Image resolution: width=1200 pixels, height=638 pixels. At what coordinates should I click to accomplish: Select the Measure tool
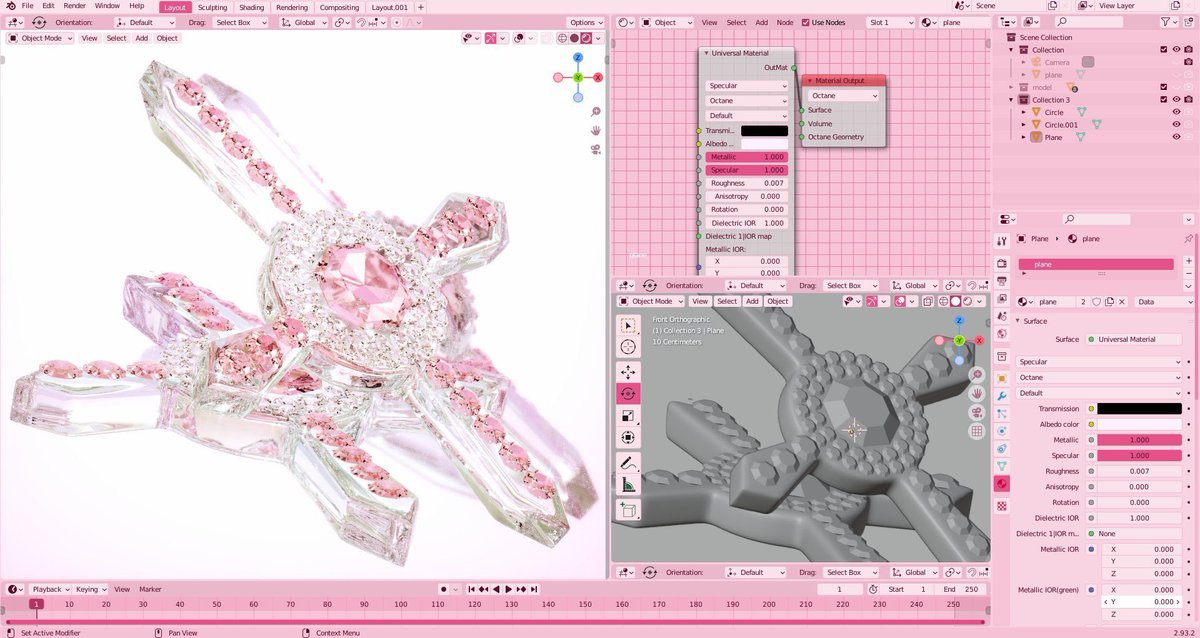tap(628, 485)
